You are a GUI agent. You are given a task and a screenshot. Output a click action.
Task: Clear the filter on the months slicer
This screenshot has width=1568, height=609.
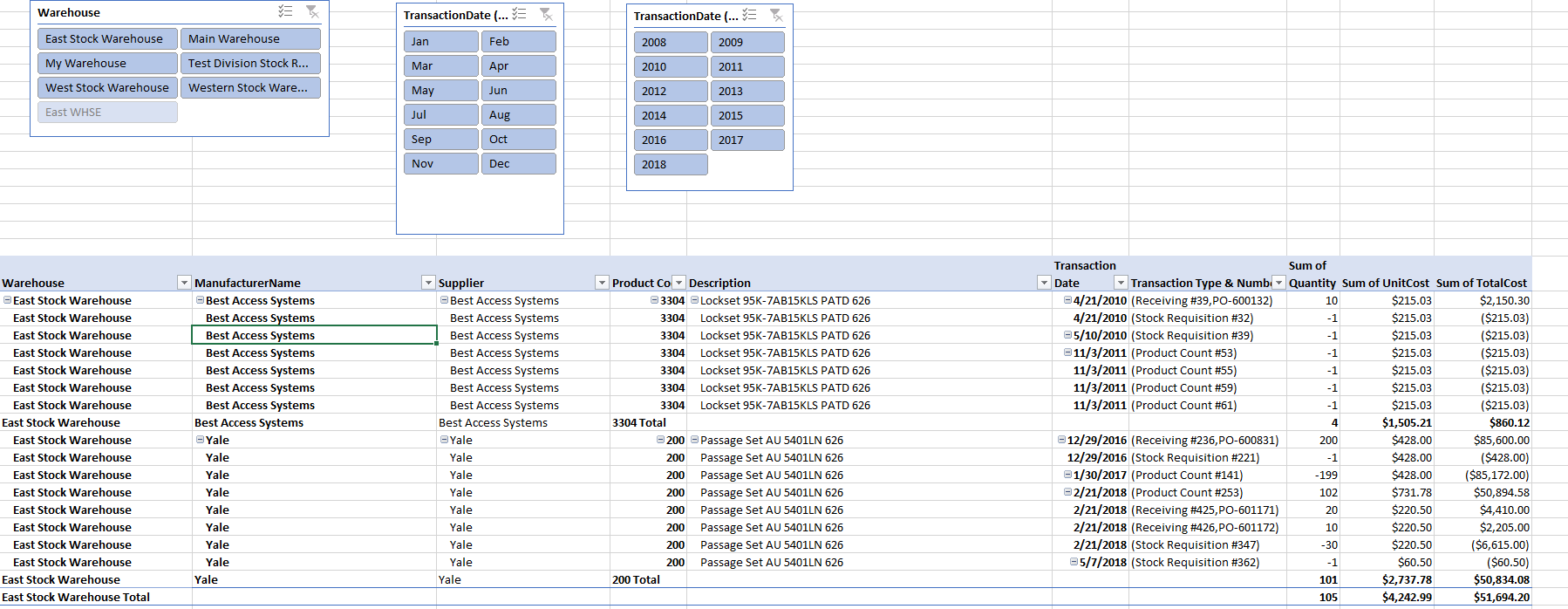coord(546,14)
